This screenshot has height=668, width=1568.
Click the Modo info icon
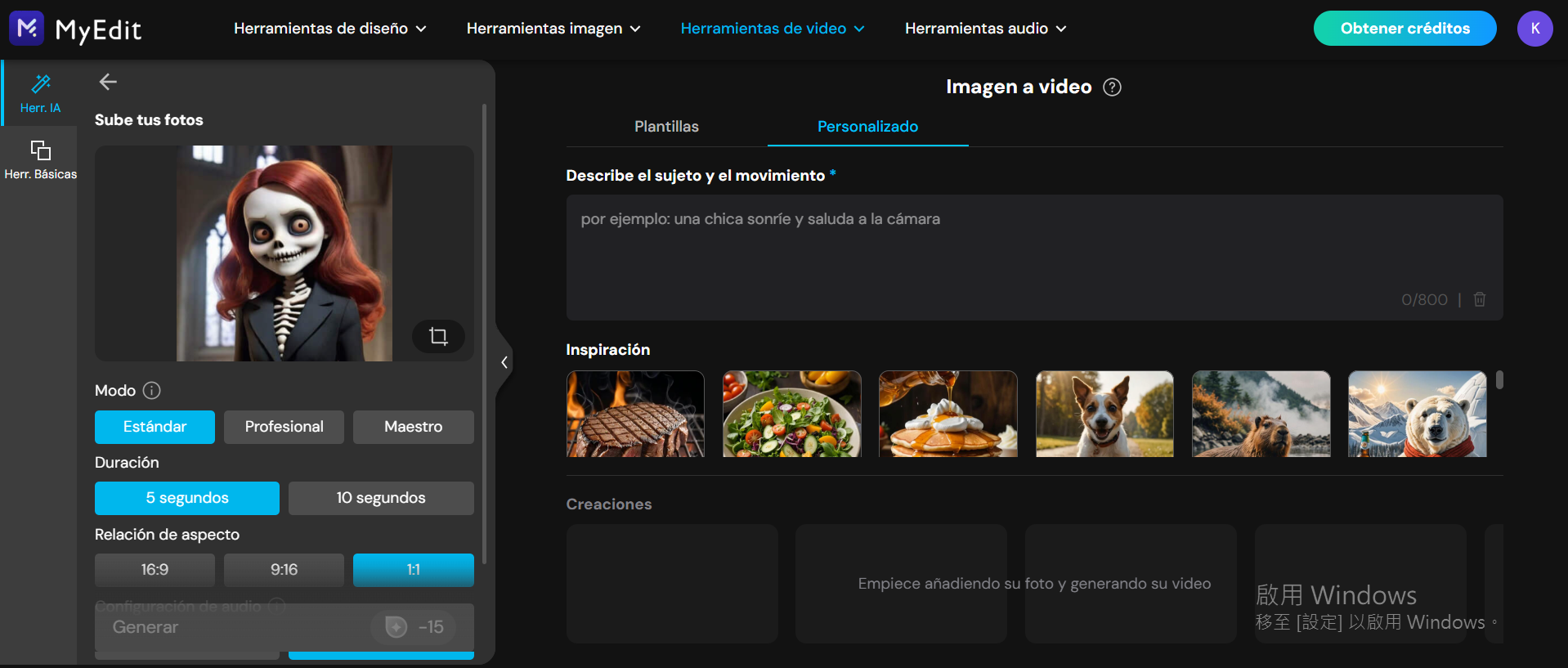pos(151,391)
